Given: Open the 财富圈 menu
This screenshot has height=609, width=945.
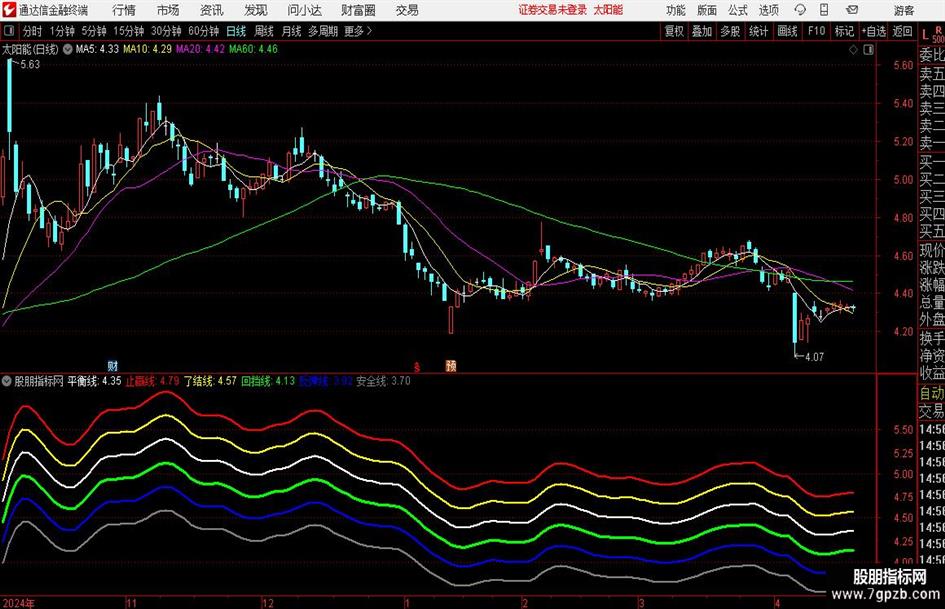Looking at the screenshot, I should point(358,10).
